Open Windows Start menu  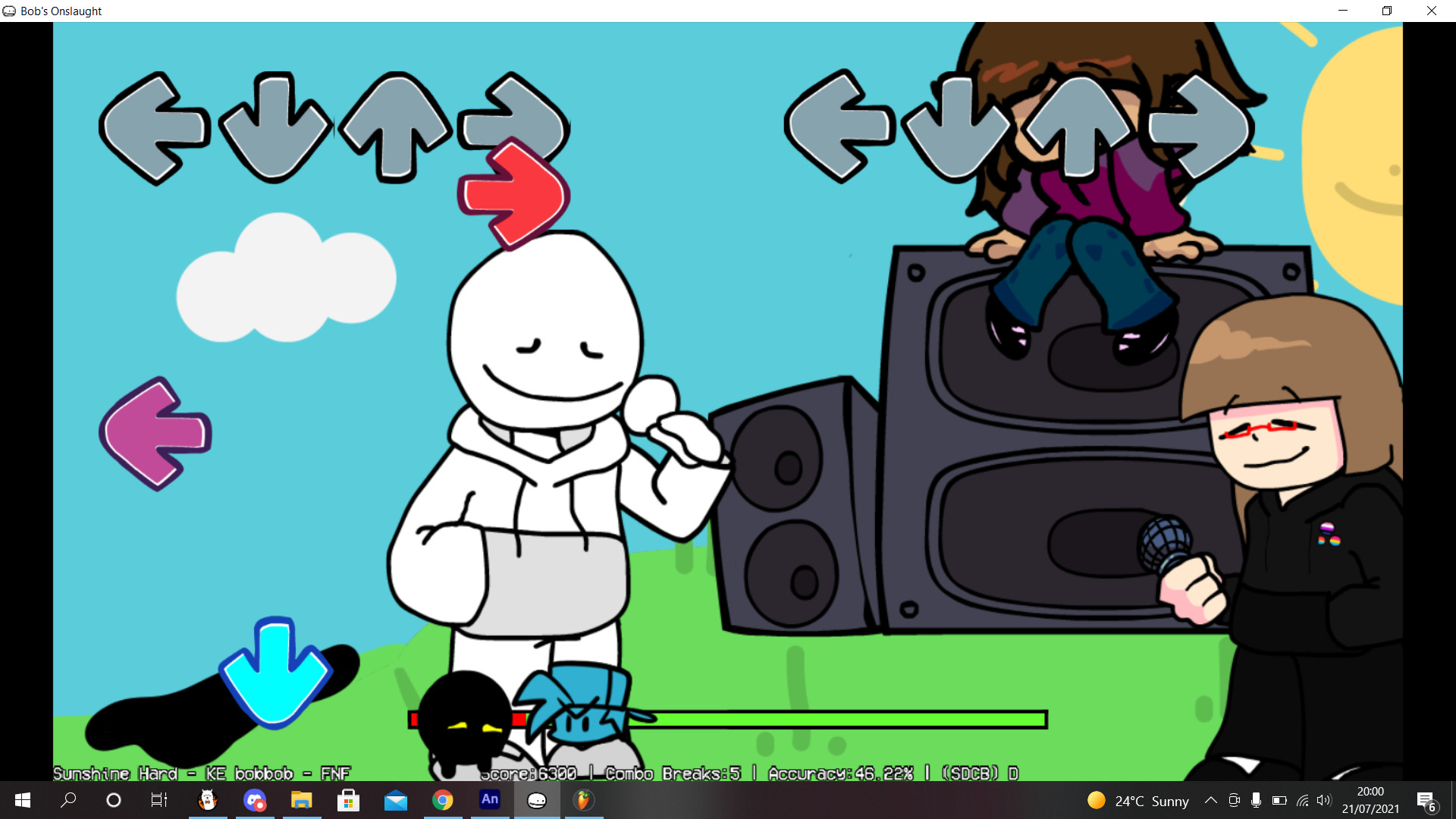click(x=23, y=800)
